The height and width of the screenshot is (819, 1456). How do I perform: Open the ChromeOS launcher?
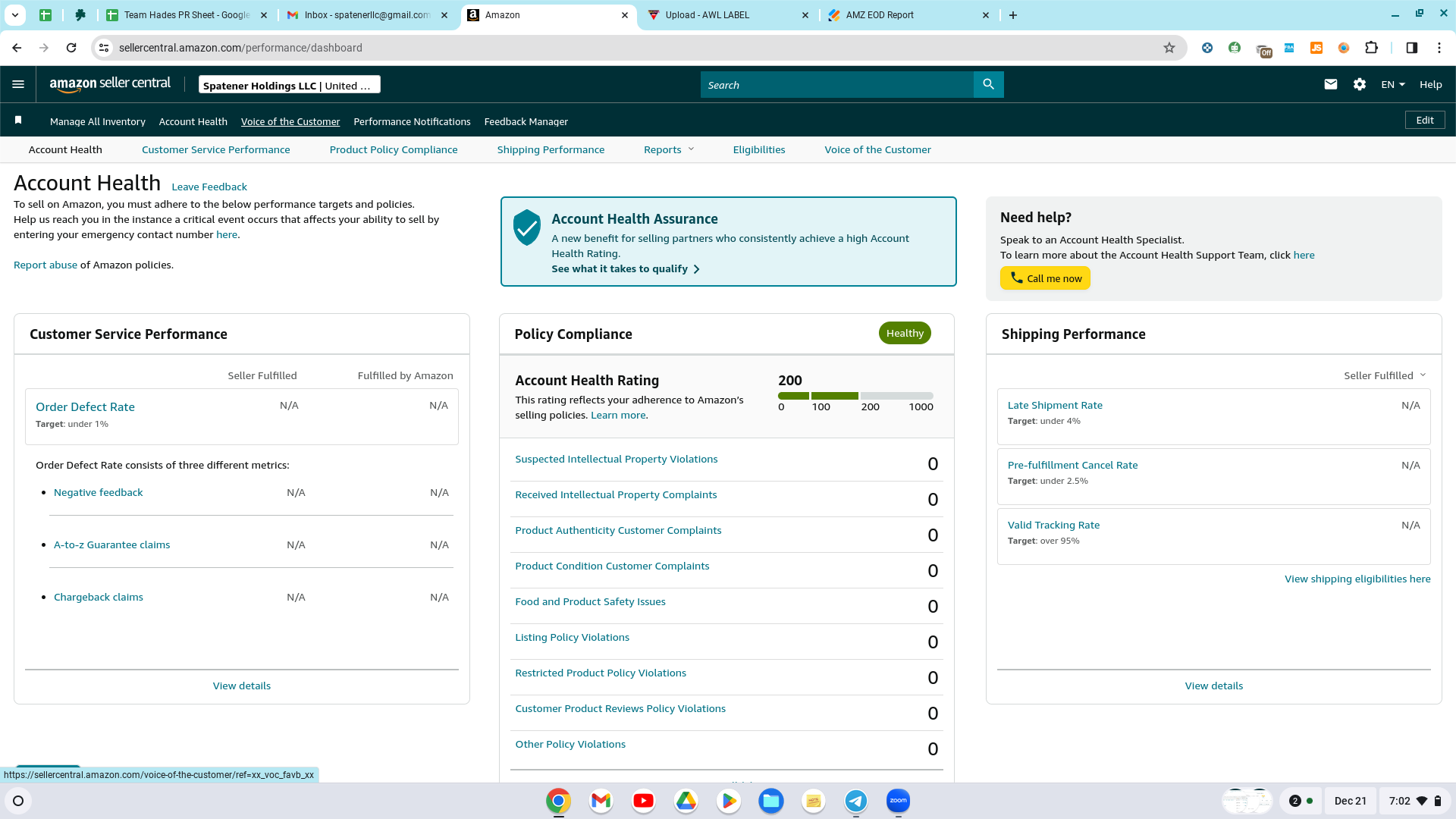tap(18, 801)
